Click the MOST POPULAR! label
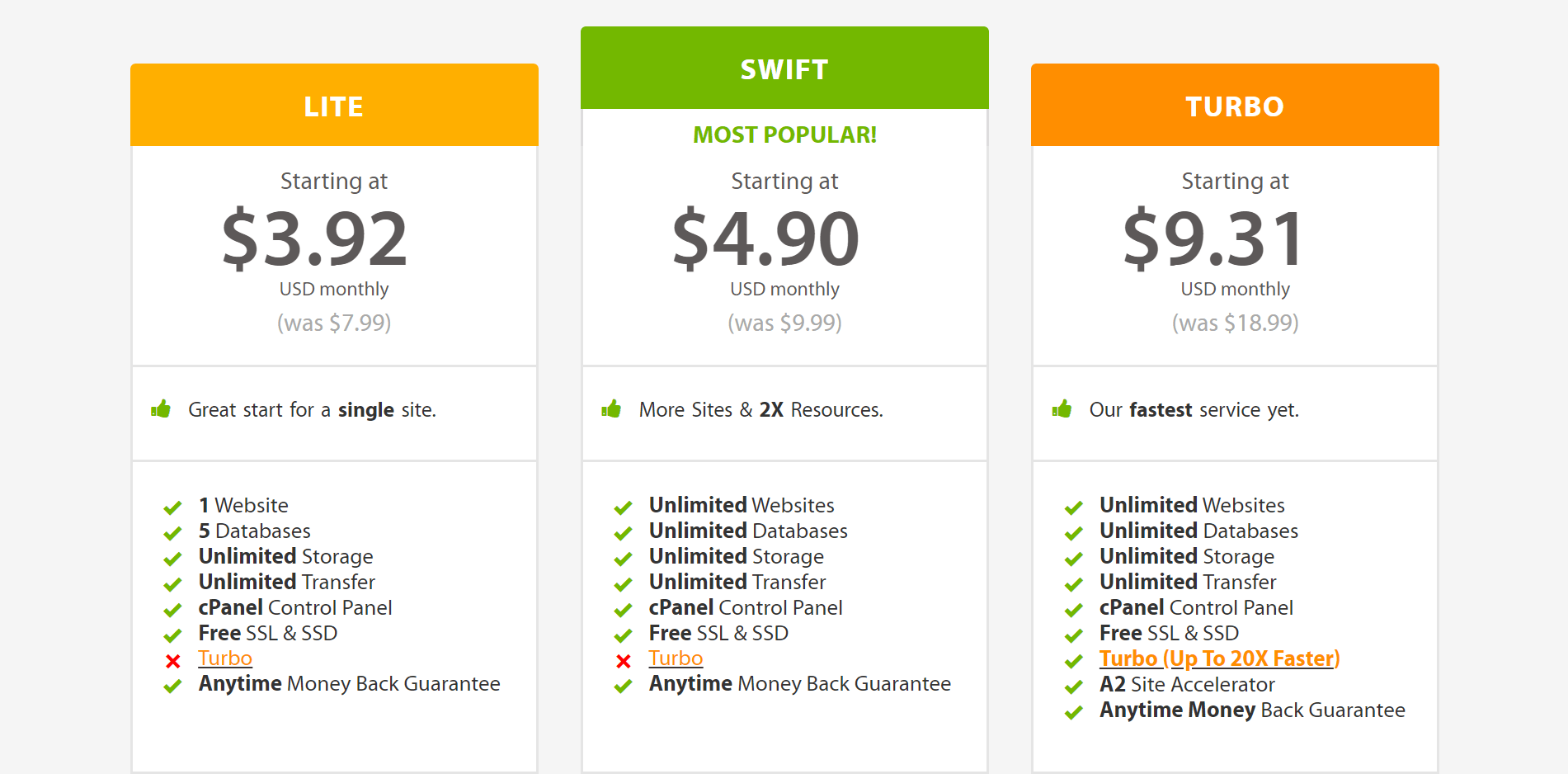1568x774 pixels. [784, 135]
